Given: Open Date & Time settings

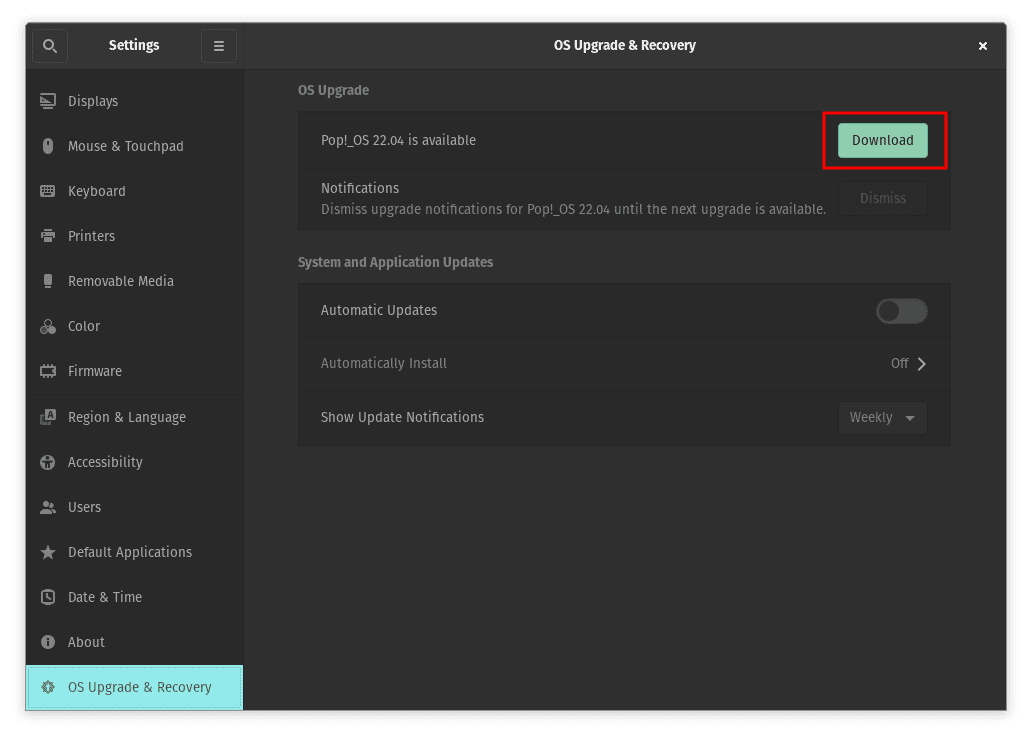Looking at the screenshot, I should pos(134,597).
